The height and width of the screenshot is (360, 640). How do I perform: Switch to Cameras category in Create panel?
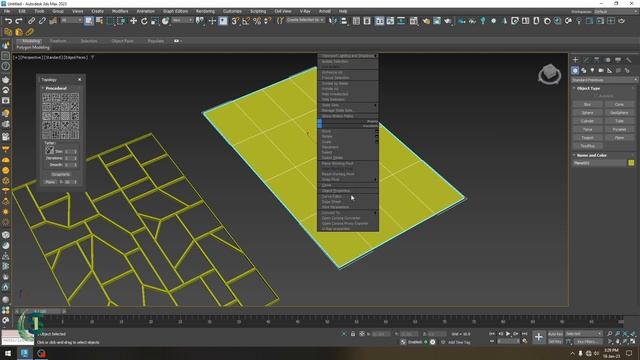tap(601, 71)
